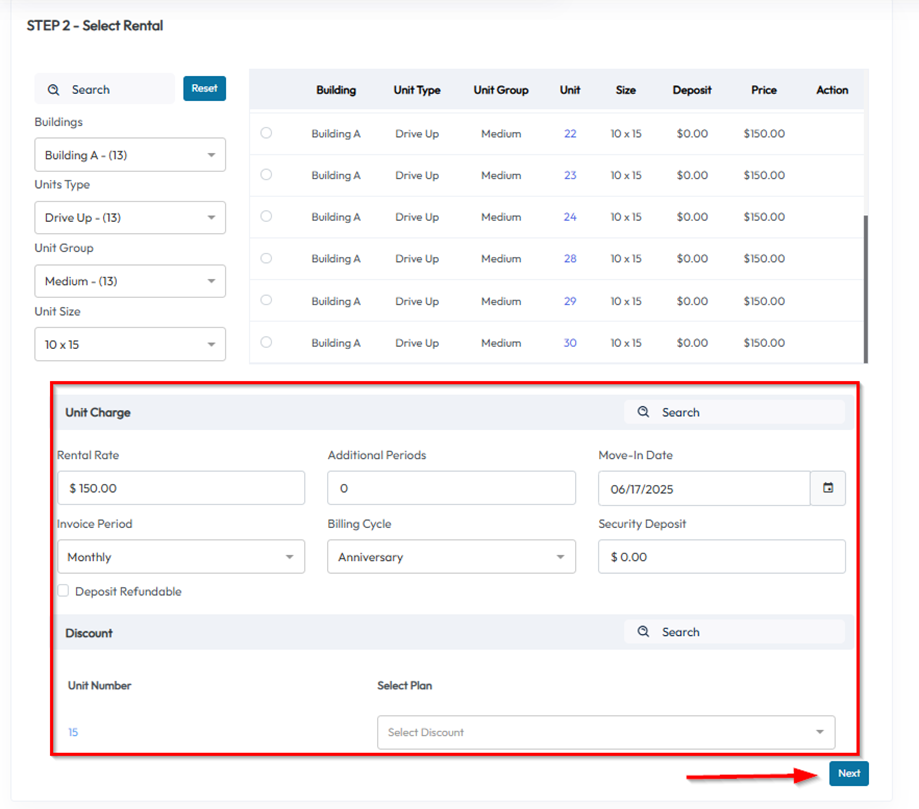919x809 pixels.
Task: Click the Next button
Action: (849, 773)
